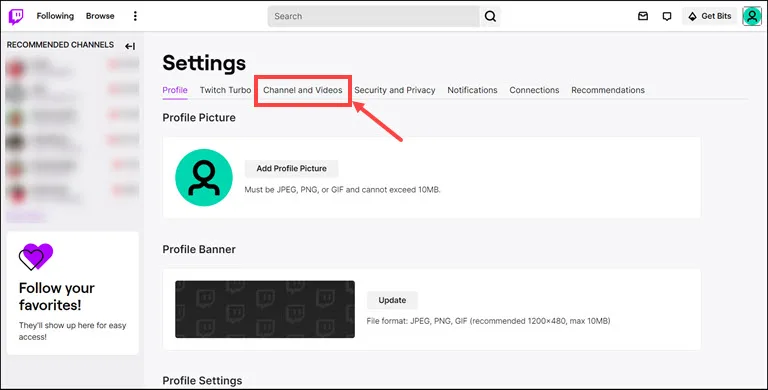Click the teal default profile picture

click(x=204, y=177)
